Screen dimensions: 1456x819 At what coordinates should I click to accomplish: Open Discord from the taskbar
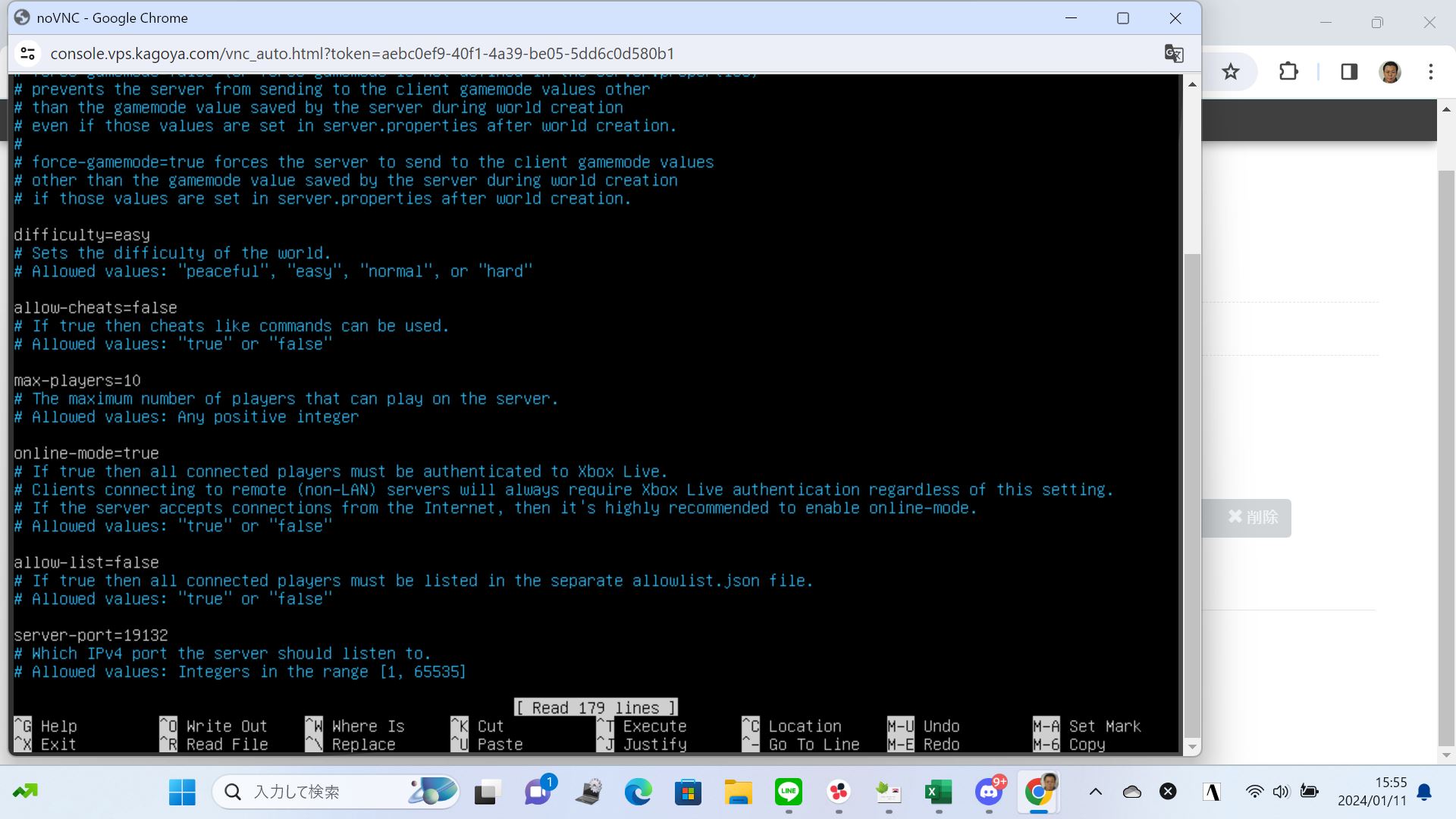988,792
